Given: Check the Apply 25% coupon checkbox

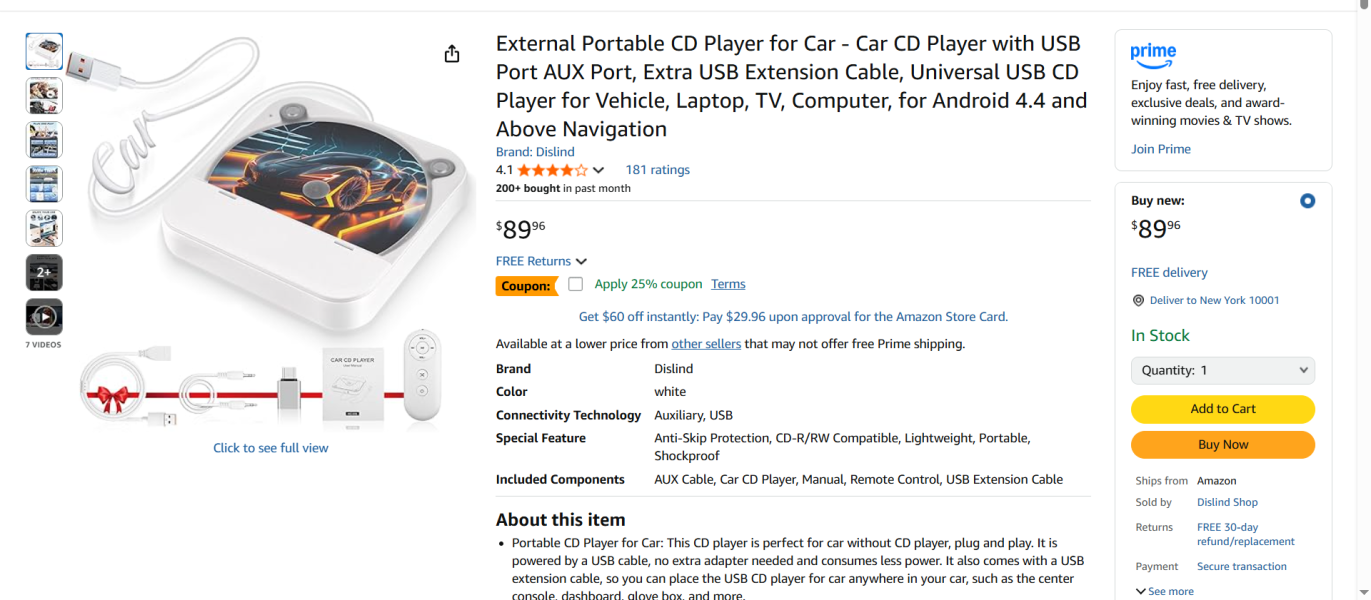Looking at the screenshot, I should [575, 284].
